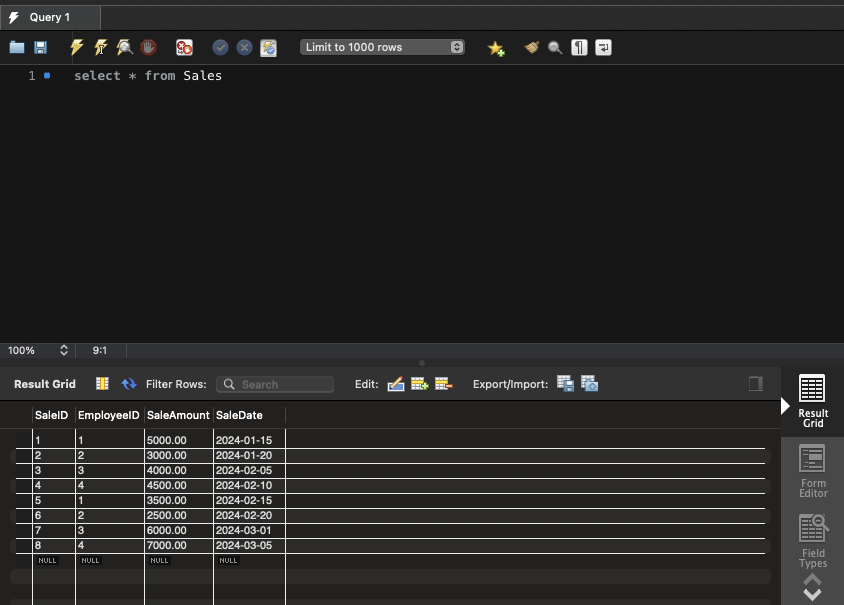The image size is (844, 605).
Task: Click the Rollback X icon
Action: pos(244,47)
